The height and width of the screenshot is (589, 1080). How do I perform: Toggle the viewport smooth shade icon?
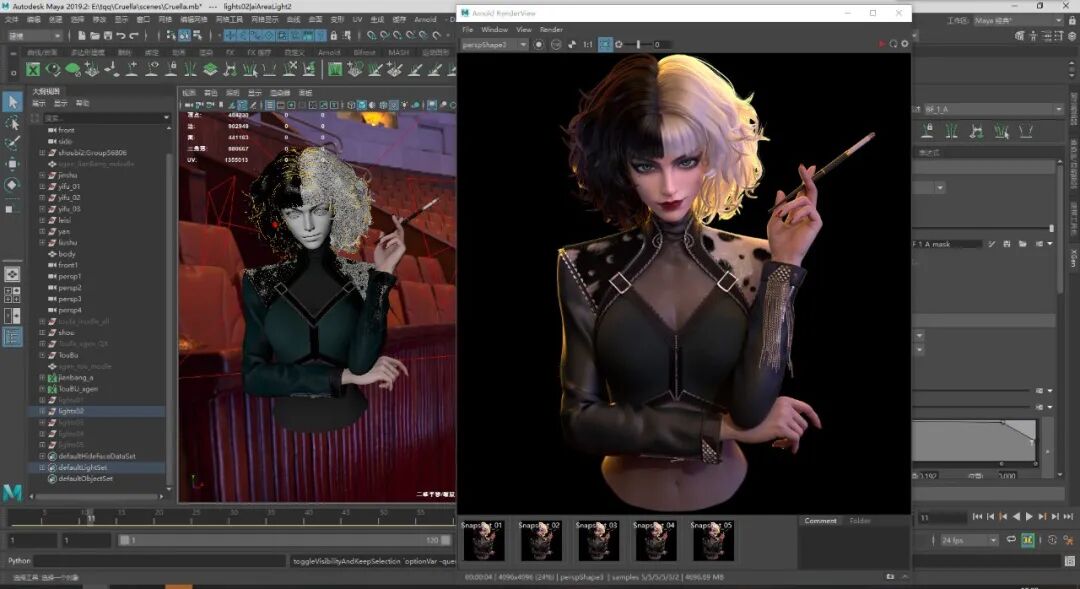[x=362, y=105]
